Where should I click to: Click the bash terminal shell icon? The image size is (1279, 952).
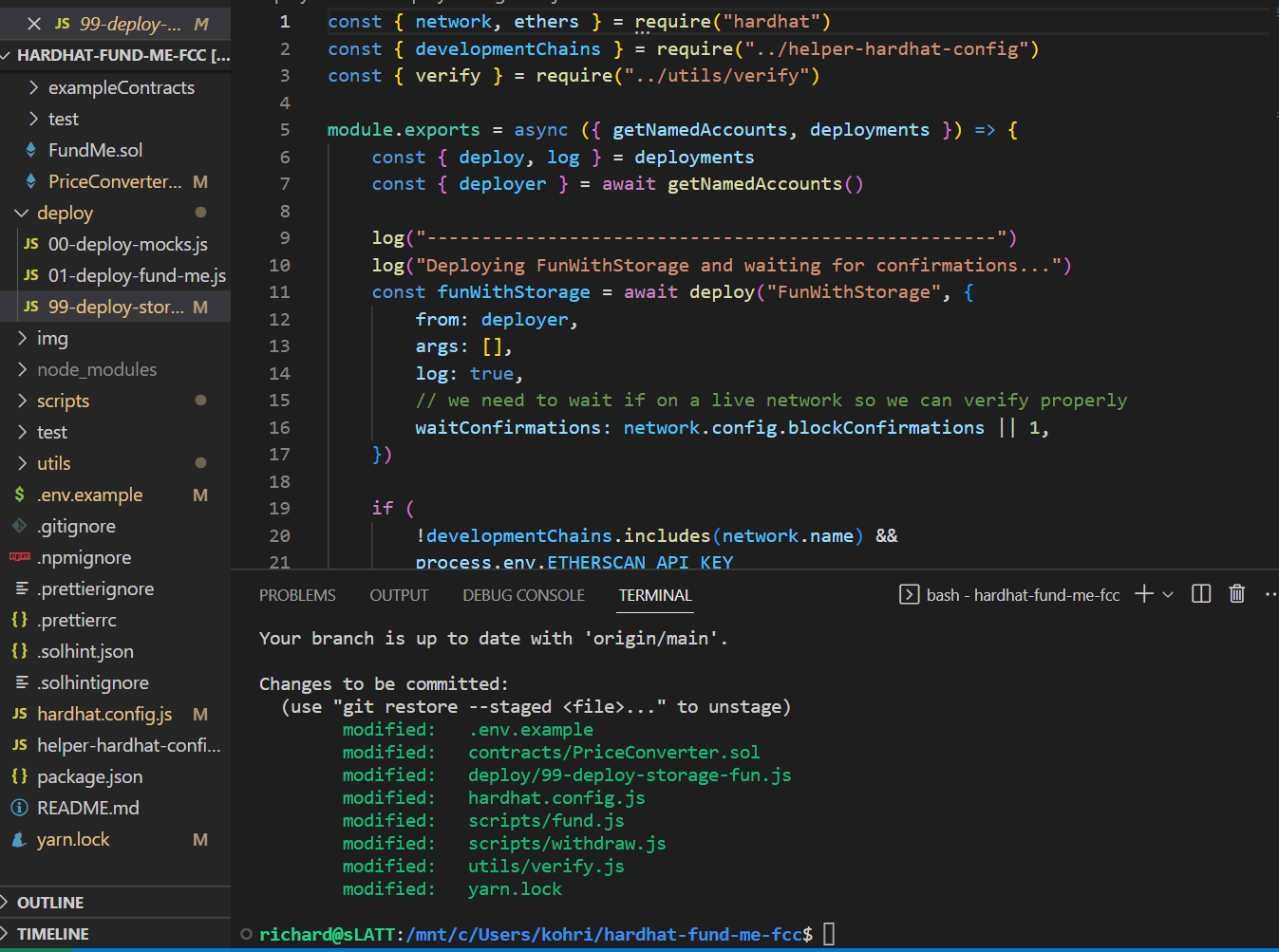click(909, 594)
